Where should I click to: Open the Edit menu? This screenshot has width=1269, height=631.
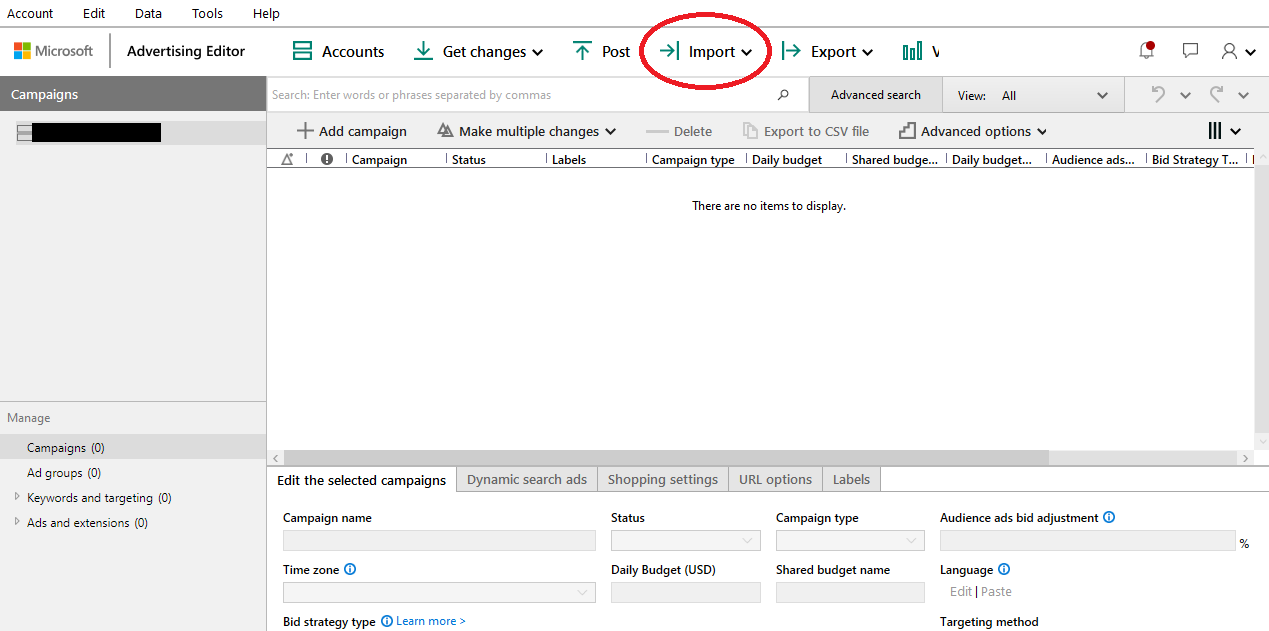94,14
